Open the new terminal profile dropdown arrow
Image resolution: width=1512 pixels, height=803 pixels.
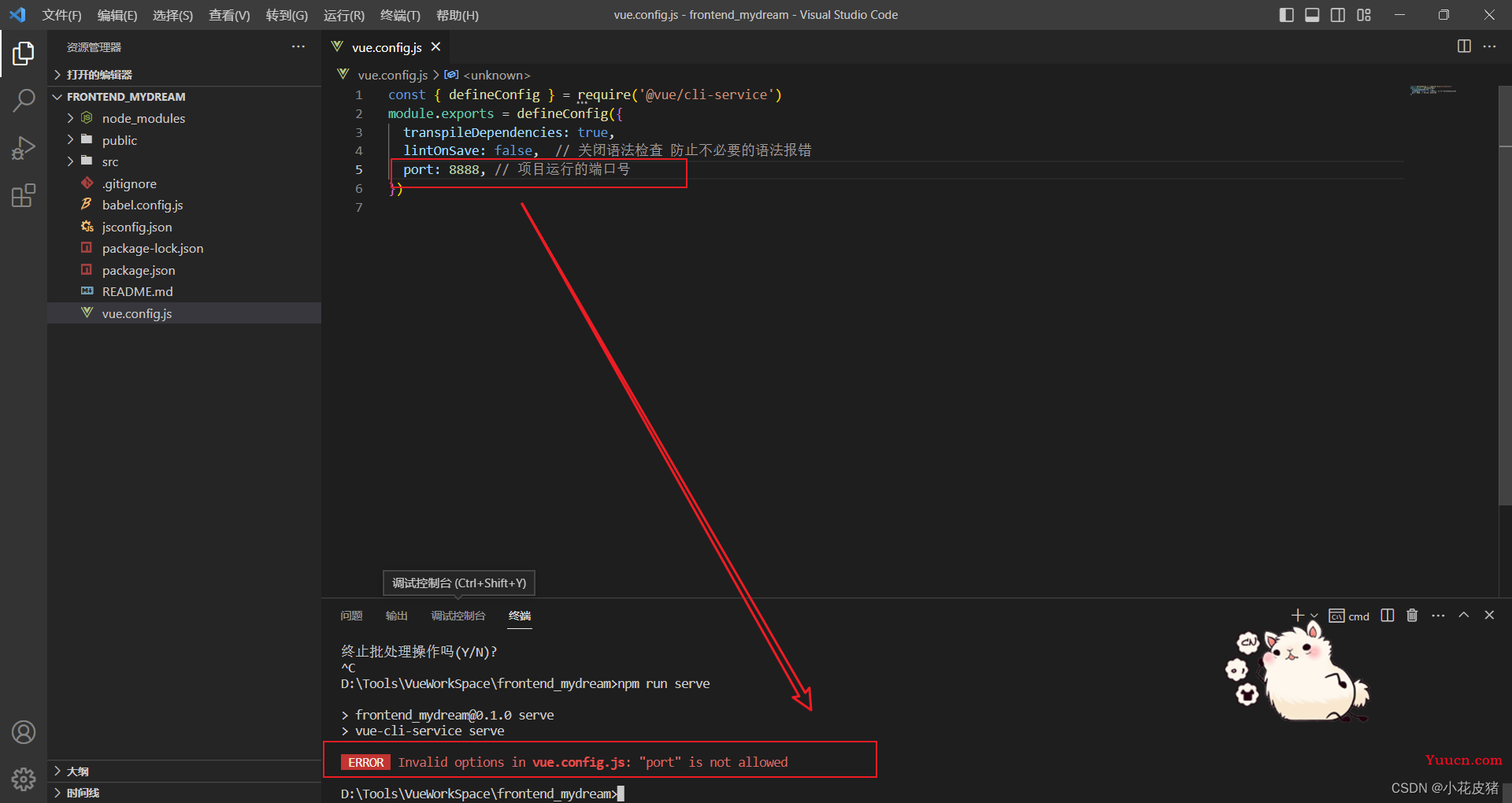(1314, 616)
